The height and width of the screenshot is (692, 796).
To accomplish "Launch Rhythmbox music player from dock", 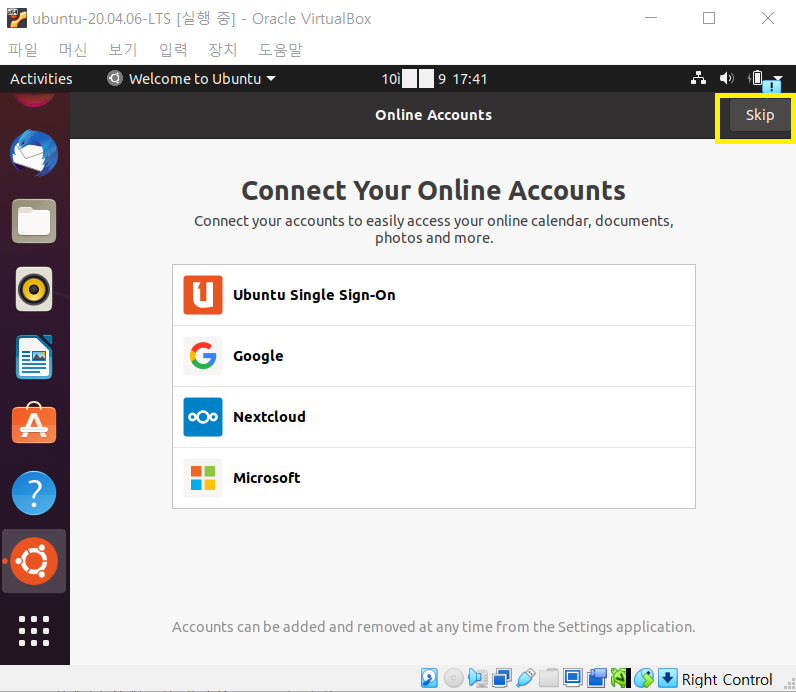I will tap(34, 289).
